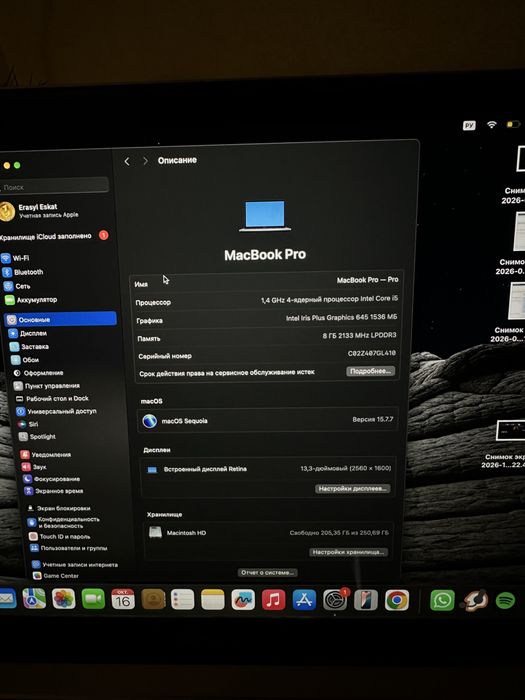
Task: Click the battery icon in the menu bar
Action: [x=513, y=124]
